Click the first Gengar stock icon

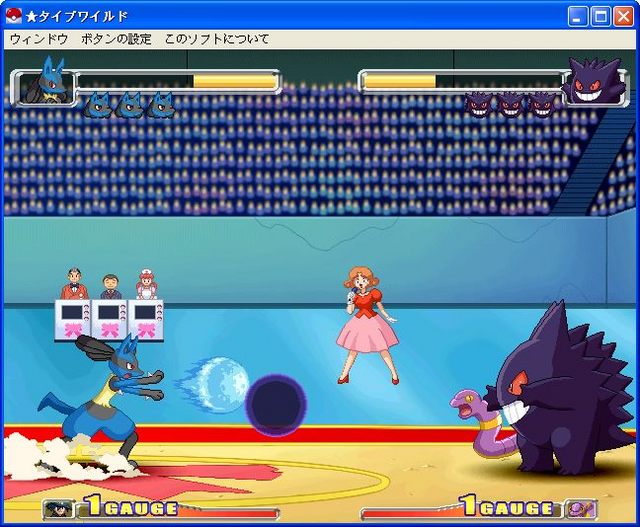(x=479, y=105)
